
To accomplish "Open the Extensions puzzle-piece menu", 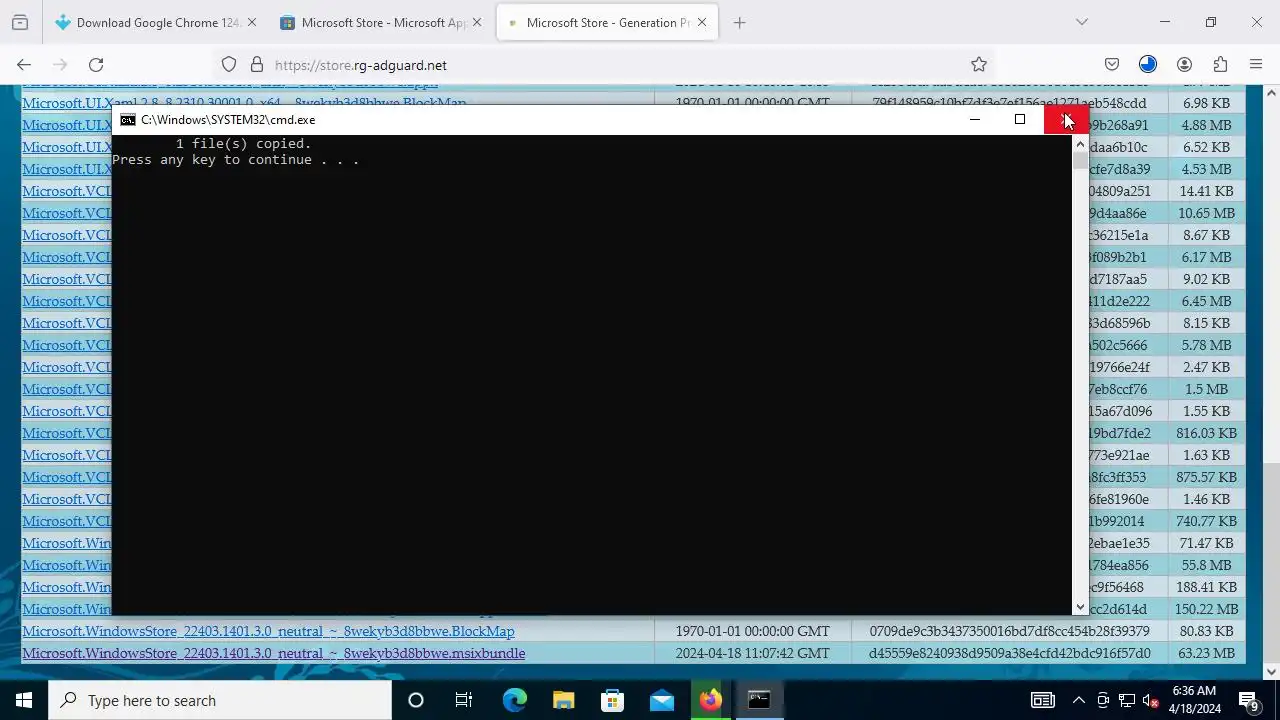I will tap(1220, 65).
